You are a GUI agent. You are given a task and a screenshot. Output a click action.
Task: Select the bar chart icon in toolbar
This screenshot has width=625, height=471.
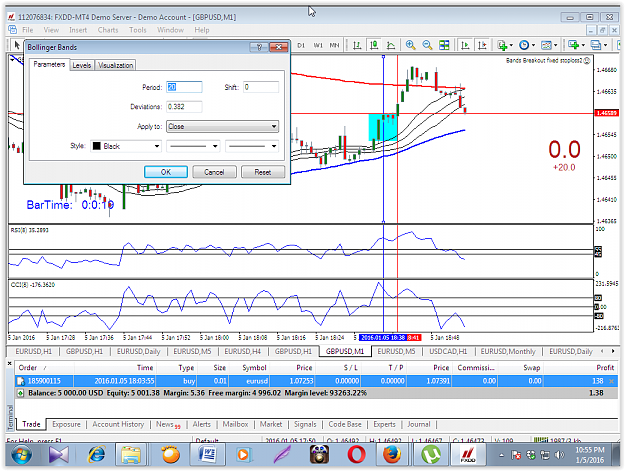click(357, 45)
